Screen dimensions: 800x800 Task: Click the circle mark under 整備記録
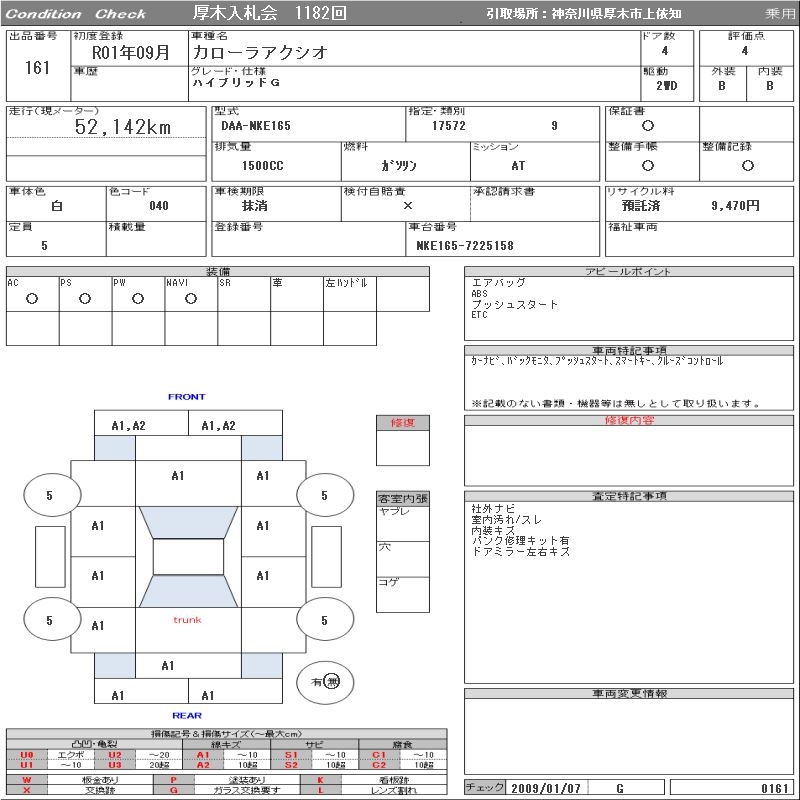[x=747, y=165]
